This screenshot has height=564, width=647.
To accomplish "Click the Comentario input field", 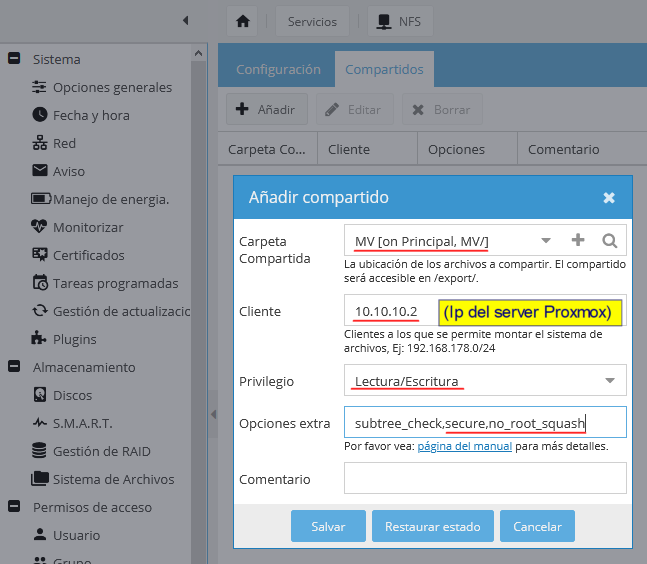I will 485,478.
